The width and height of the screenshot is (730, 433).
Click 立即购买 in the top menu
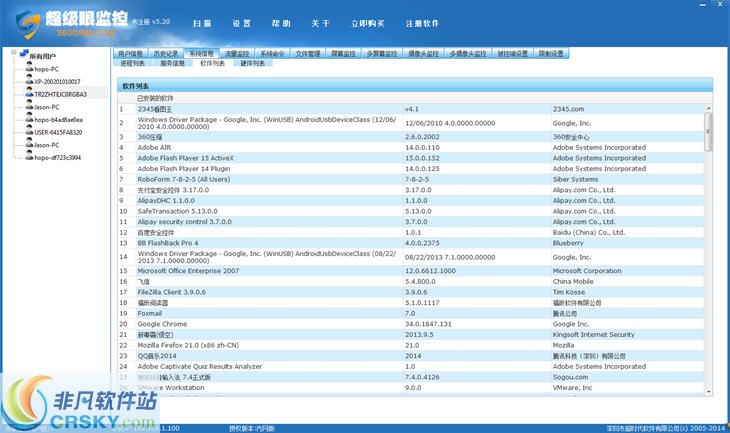[367, 23]
